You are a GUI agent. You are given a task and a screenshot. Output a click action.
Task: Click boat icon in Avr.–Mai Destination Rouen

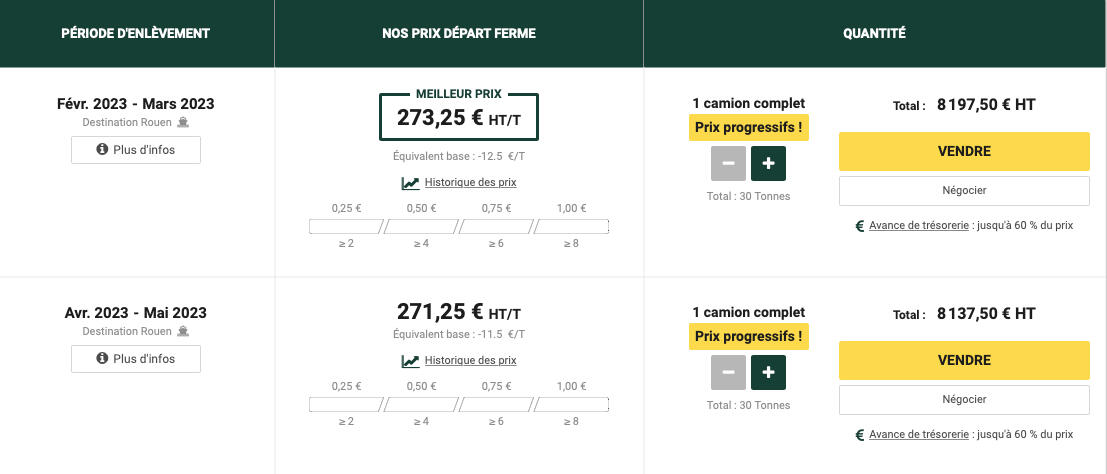(183, 331)
